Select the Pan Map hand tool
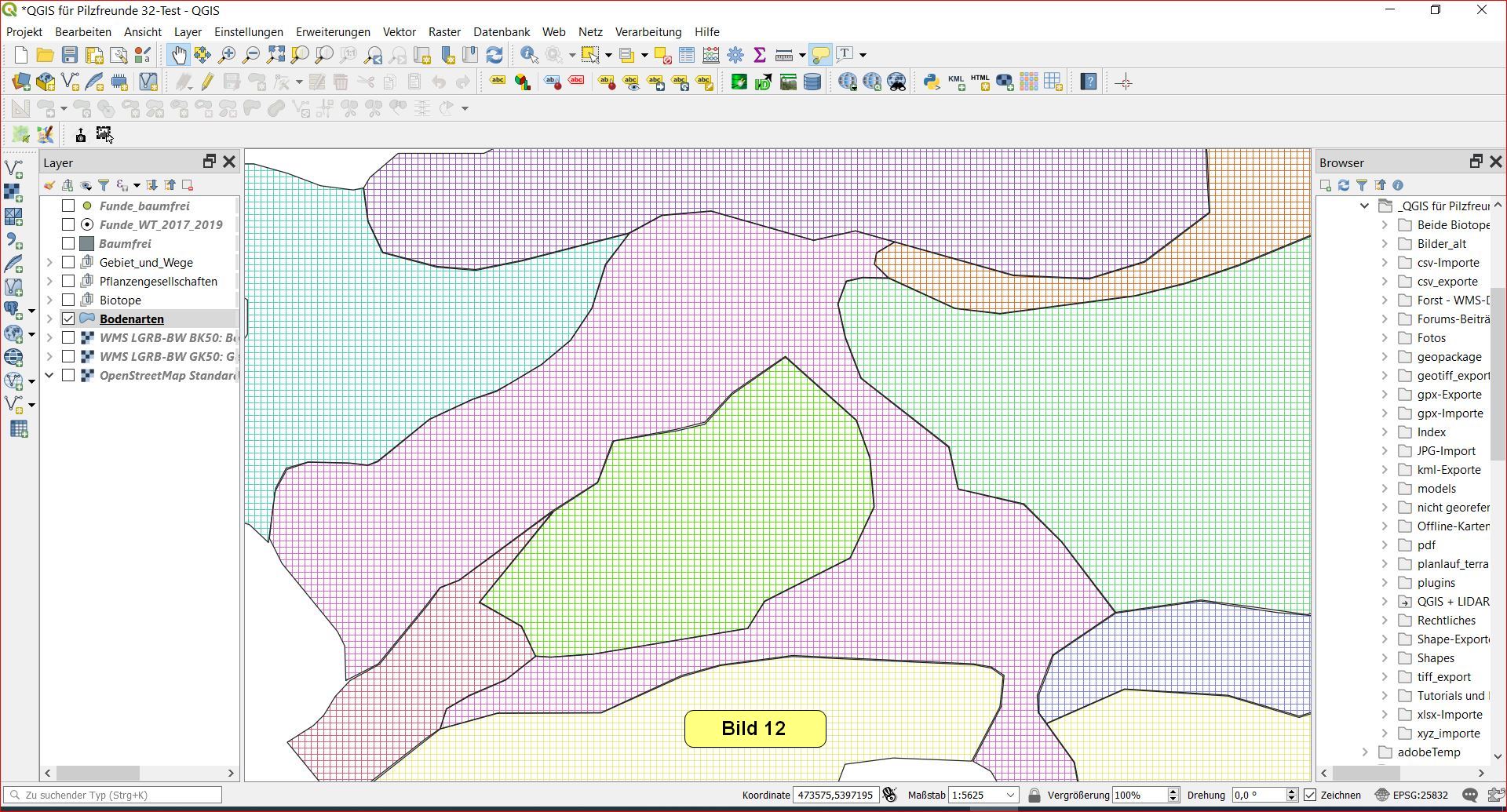This screenshot has width=1507, height=812. point(178,55)
